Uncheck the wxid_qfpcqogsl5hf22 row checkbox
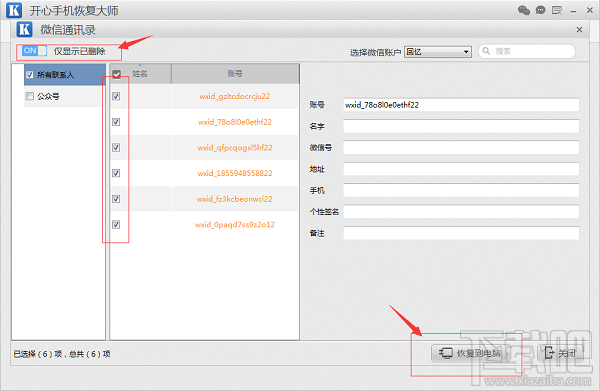 click(116, 147)
